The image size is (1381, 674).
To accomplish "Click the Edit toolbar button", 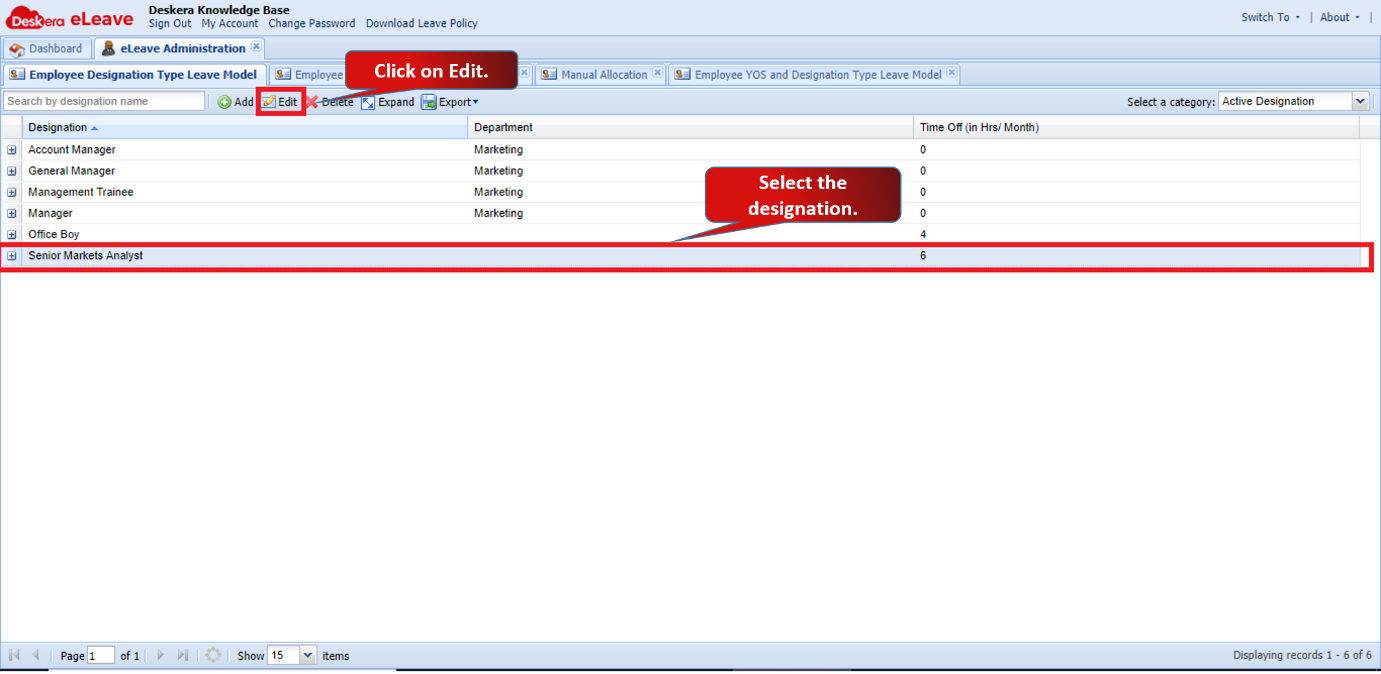I will click(280, 102).
